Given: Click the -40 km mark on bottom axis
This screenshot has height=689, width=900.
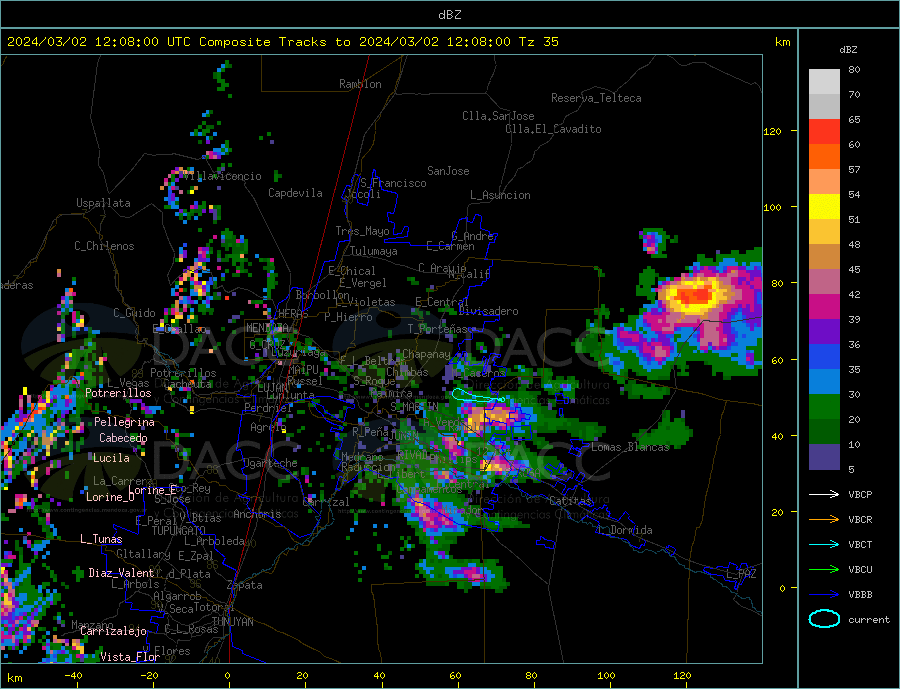Looking at the screenshot, I should [x=73, y=676].
